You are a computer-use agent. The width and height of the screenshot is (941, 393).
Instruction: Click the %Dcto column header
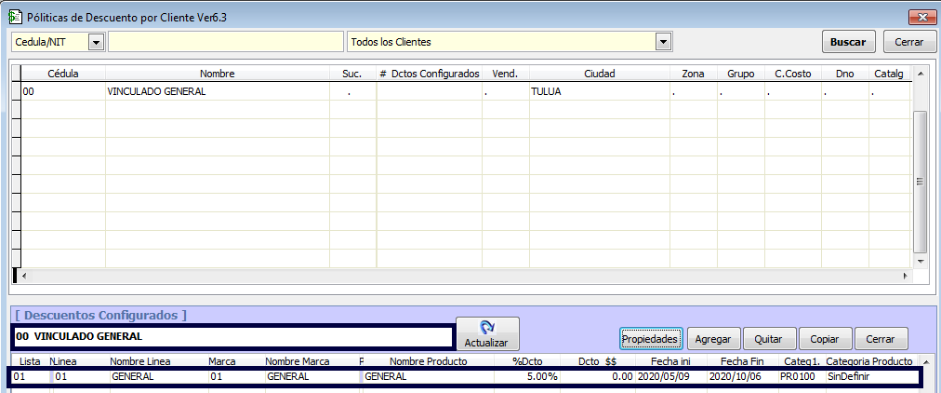(x=527, y=361)
